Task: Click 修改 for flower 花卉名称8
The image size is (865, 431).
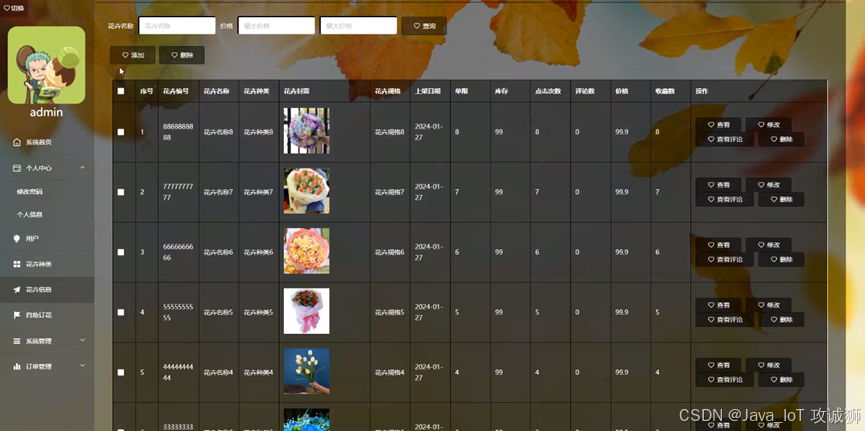Action: coord(768,125)
